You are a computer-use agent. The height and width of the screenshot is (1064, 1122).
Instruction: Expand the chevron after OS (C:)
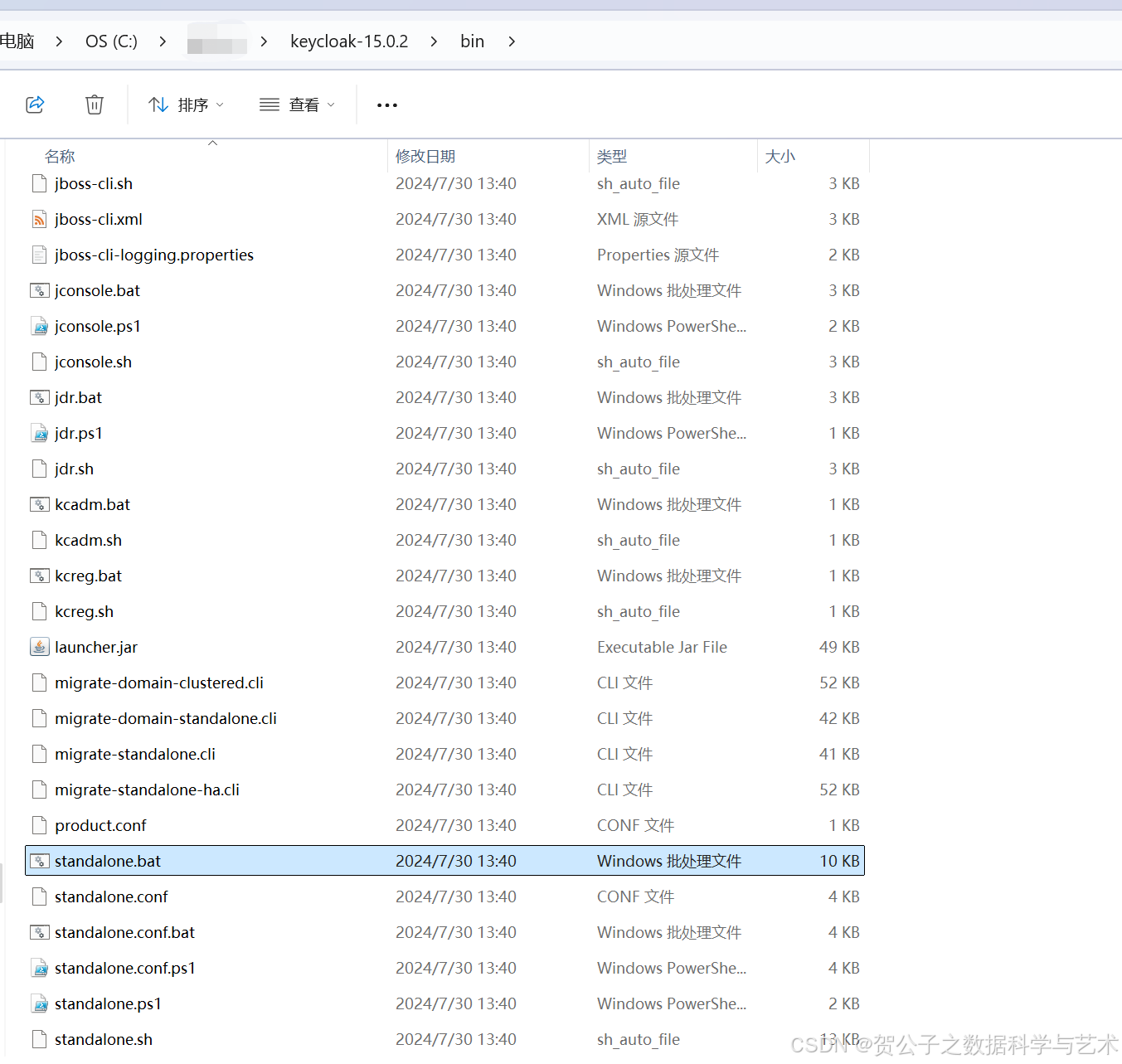[x=163, y=41]
